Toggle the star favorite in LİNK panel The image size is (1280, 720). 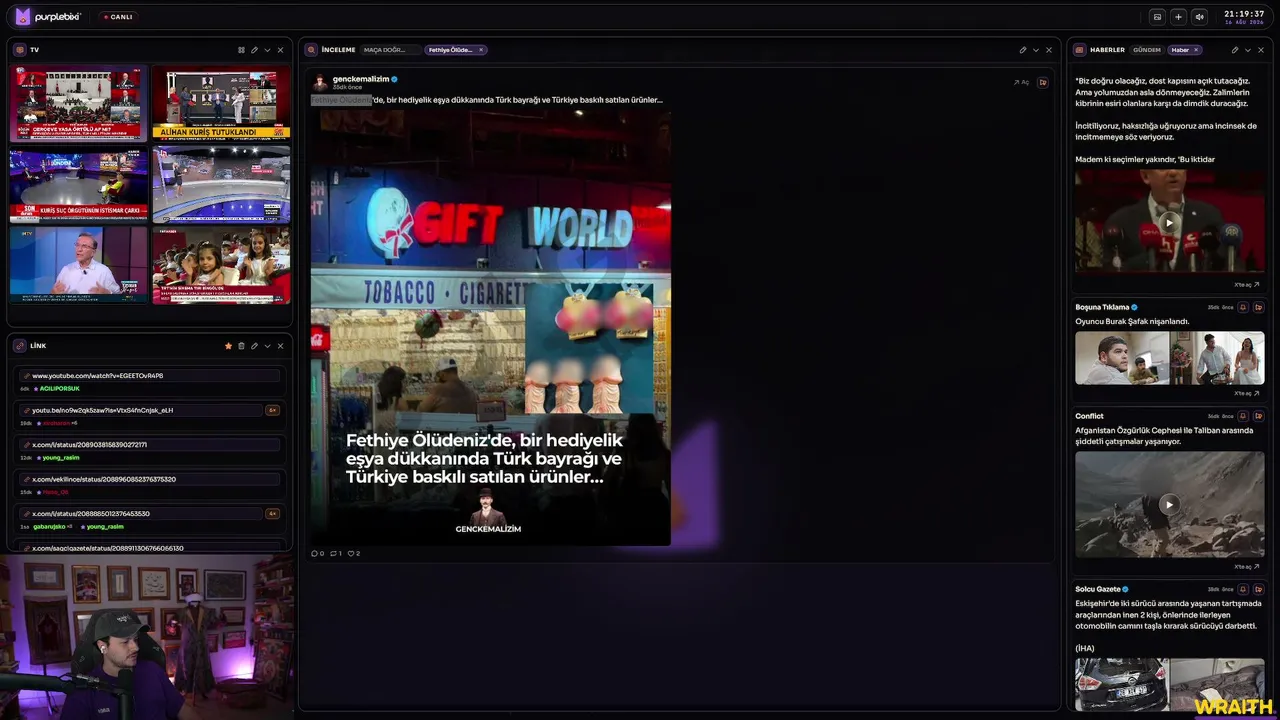[228, 346]
